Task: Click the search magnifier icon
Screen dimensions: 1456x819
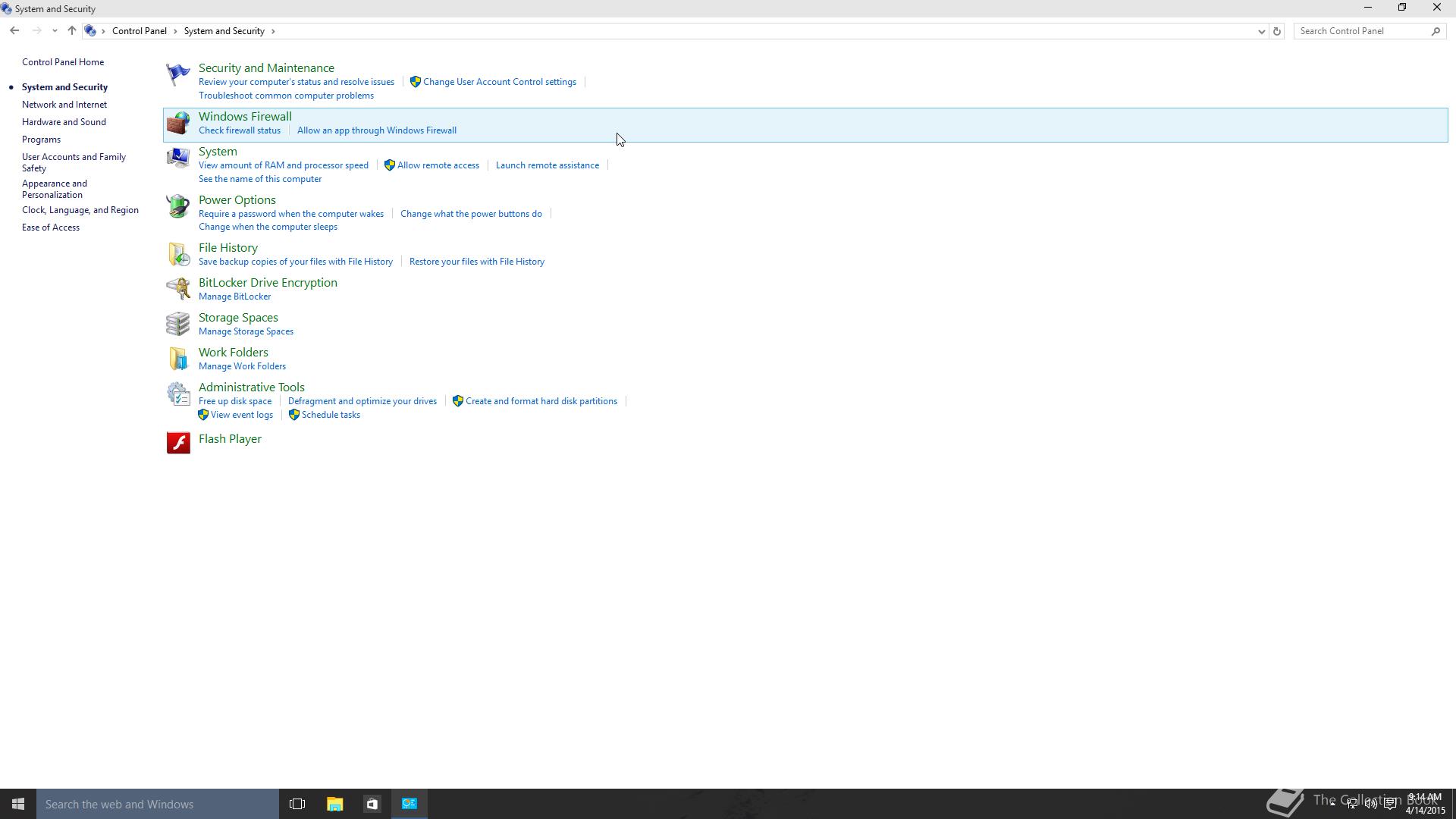Action: click(x=1436, y=31)
